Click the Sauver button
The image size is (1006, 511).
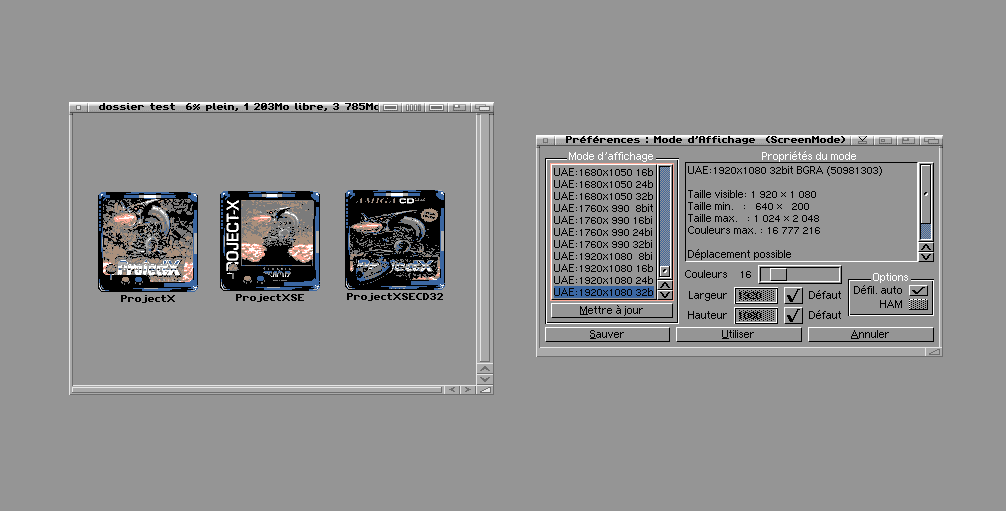click(x=607, y=334)
